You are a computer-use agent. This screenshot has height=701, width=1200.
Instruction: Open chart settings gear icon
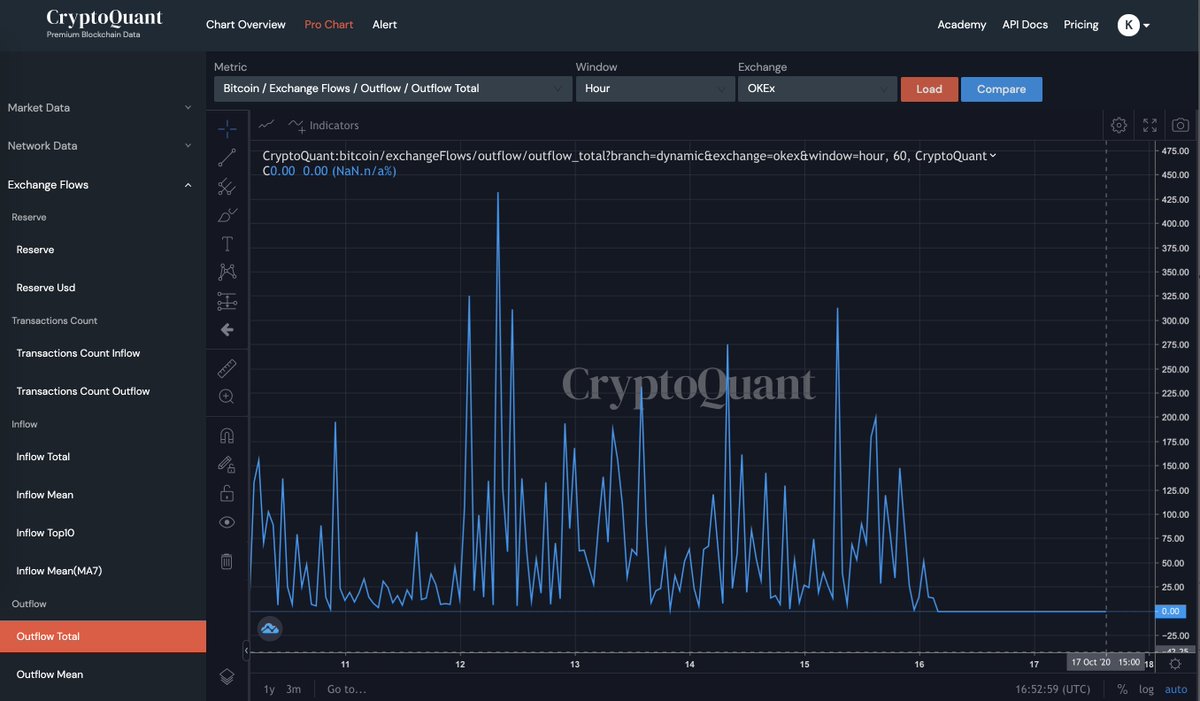click(1119, 125)
